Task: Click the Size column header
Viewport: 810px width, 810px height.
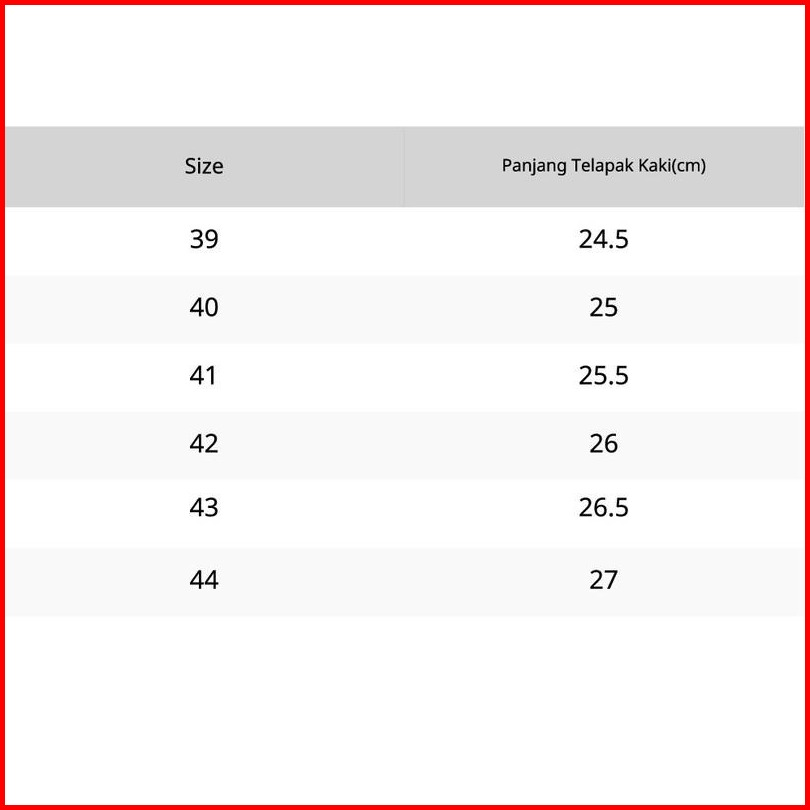Action: tap(204, 166)
